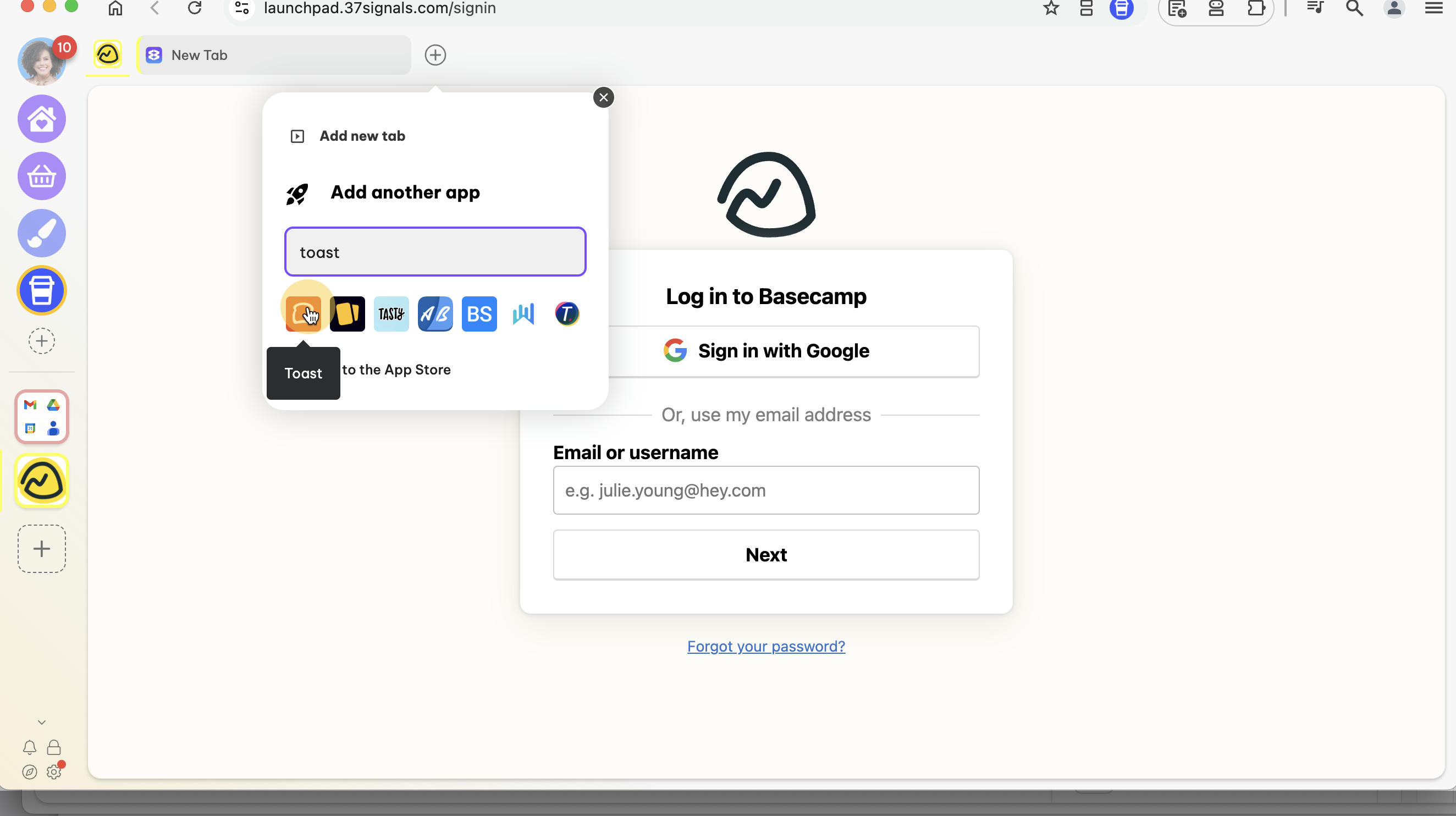Click the Next button
This screenshot has height=816, width=1456.
pos(766,554)
